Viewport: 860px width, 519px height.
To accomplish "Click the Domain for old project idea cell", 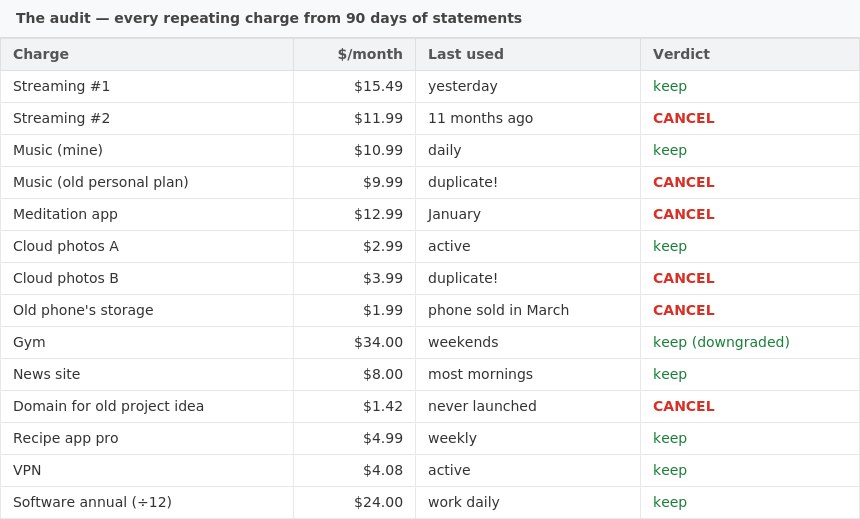I will (x=147, y=406).
